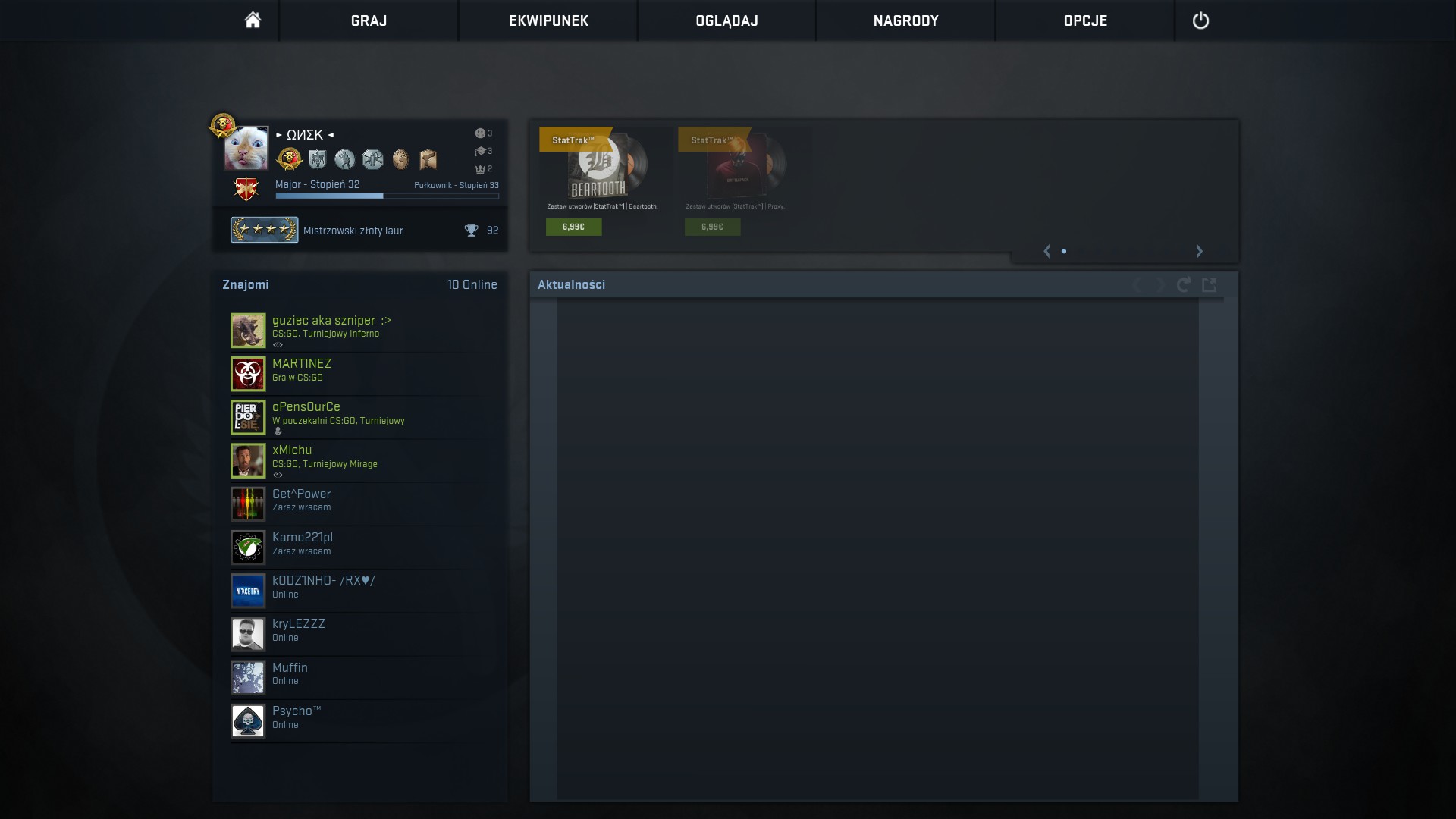Click the trophy wins icon
The image size is (1456, 819).
click(471, 231)
